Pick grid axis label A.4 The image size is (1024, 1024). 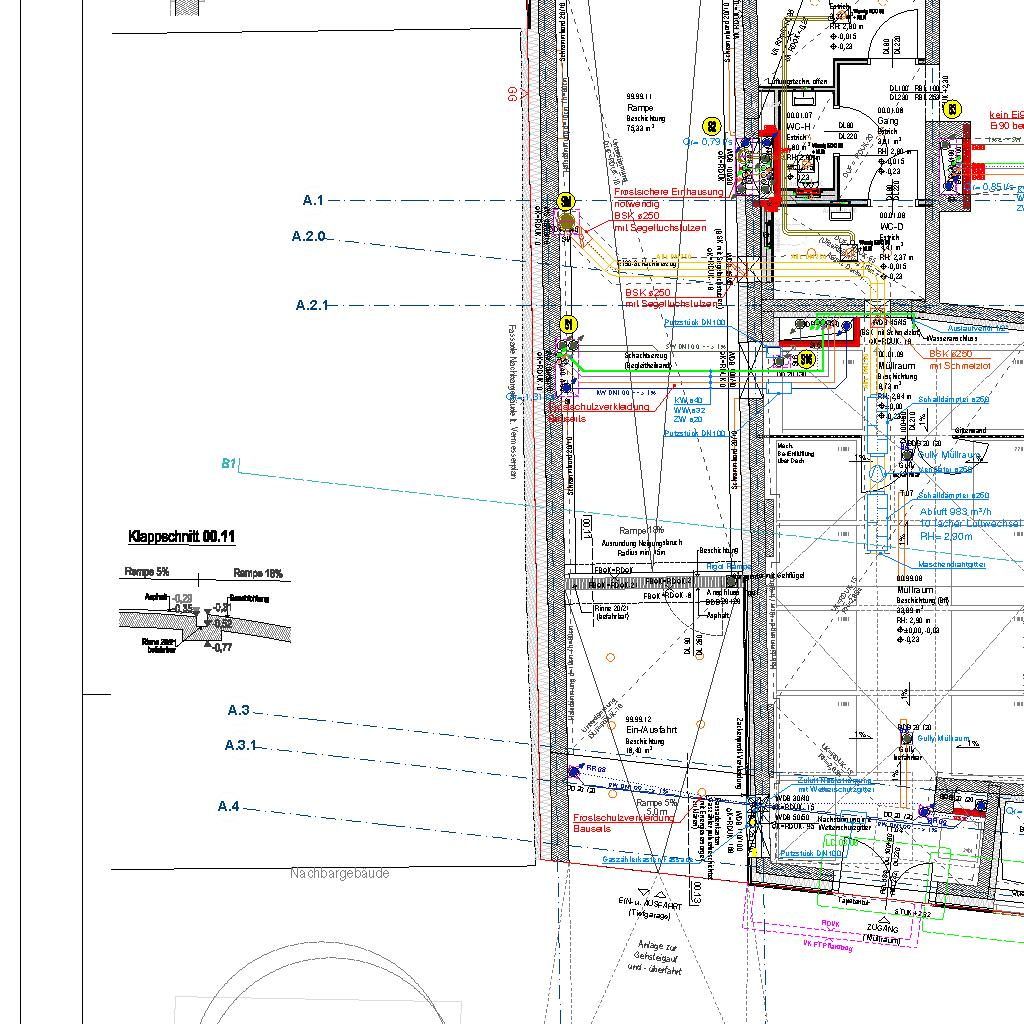coord(228,806)
